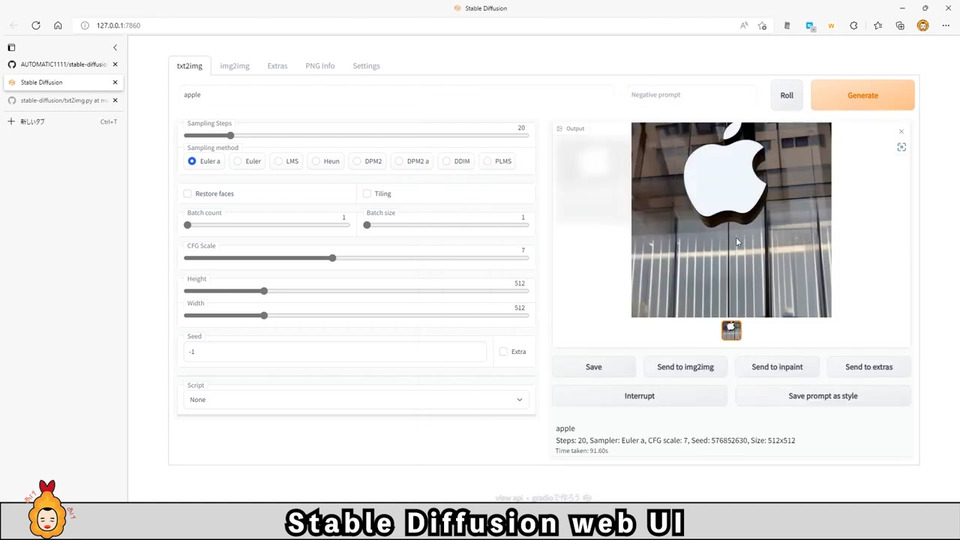Select Heun sampling method
This screenshot has width=960, height=540.
click(326, 161)
